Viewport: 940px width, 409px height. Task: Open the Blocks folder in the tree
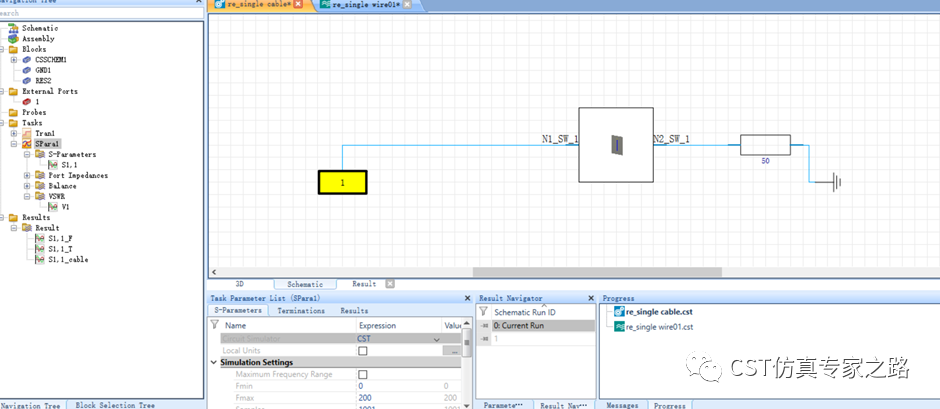pos(34,49)
